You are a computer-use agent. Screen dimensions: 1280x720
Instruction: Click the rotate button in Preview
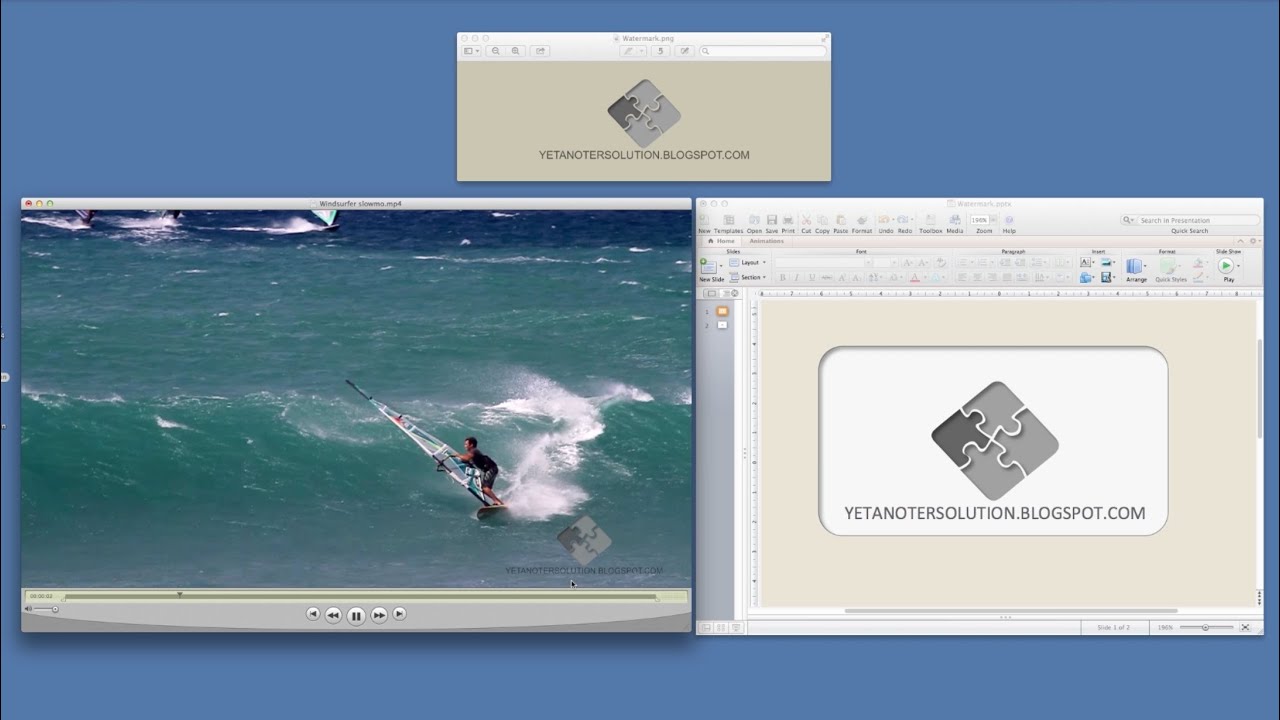[x=661, y=51]
